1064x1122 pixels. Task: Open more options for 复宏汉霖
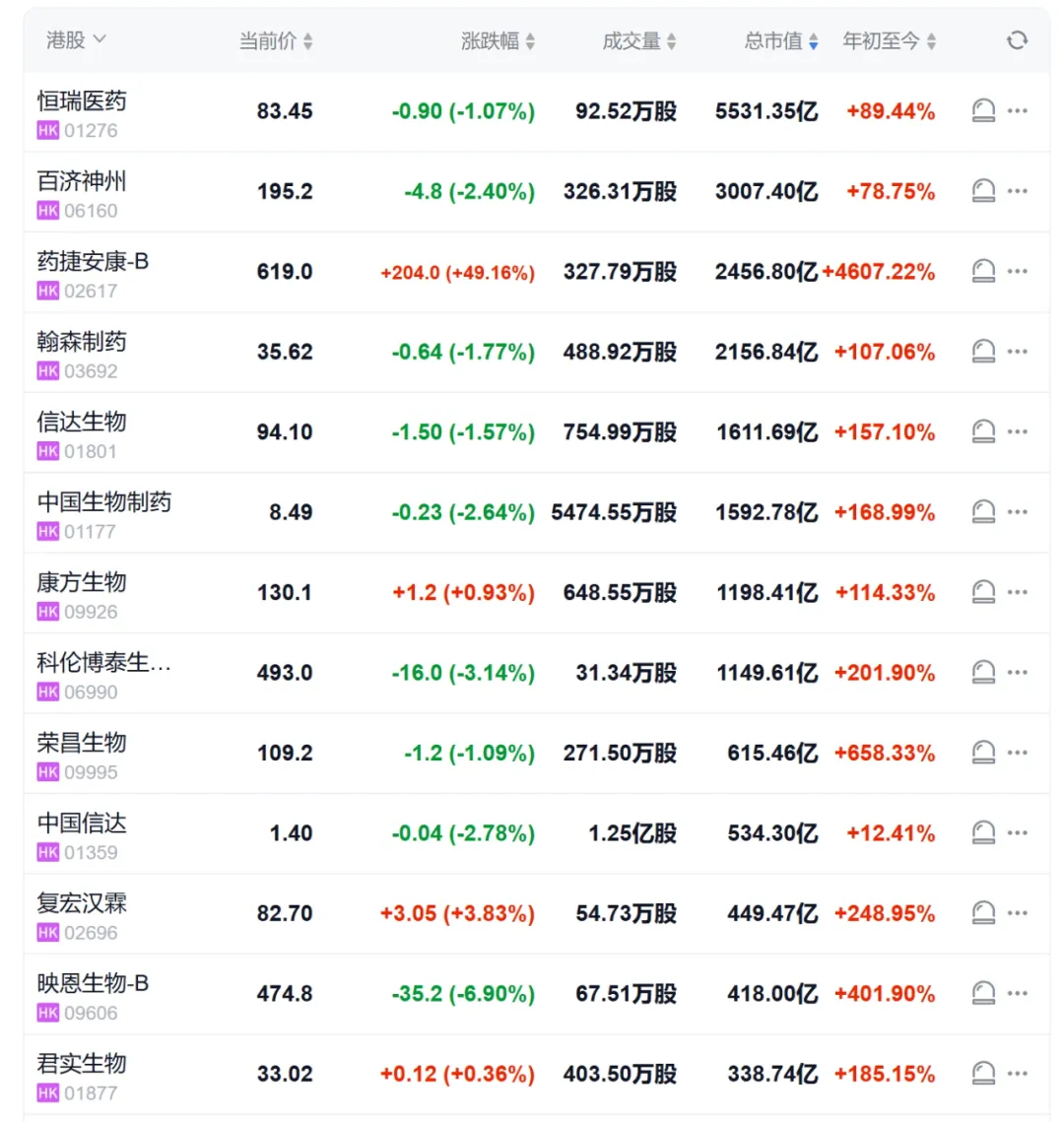pos(1018,913)
